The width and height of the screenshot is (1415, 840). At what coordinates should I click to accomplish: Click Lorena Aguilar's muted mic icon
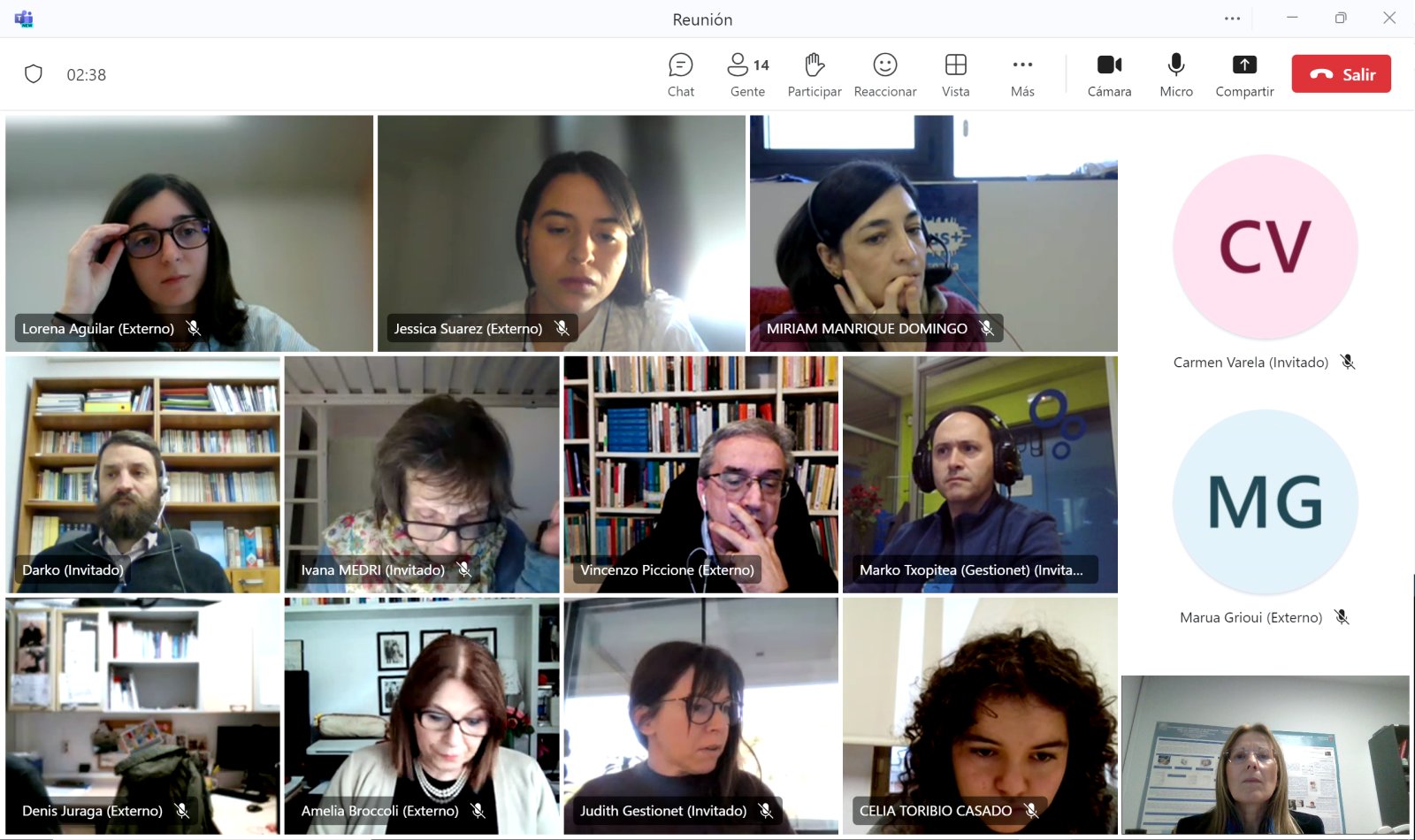pyautogui.click(x=193, y=328)
